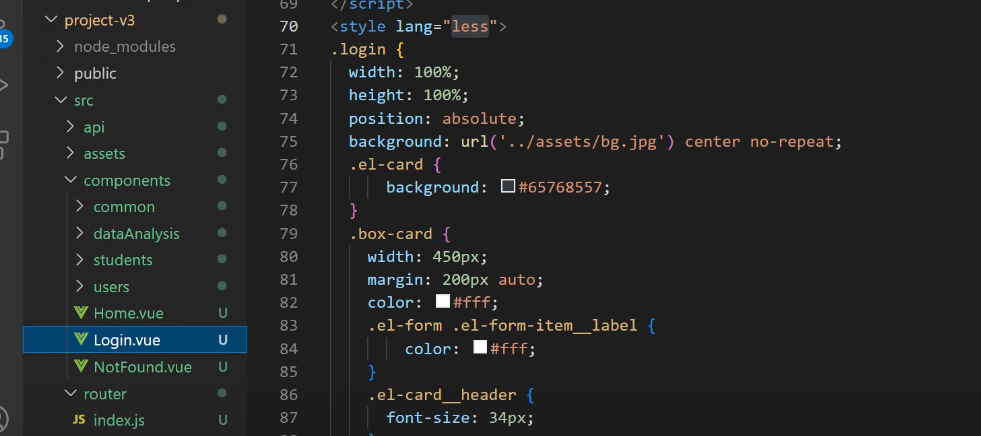Click the ".el-form .el-form-item__label" selector
The image size is (981, 436).
[x=502, y=325]
